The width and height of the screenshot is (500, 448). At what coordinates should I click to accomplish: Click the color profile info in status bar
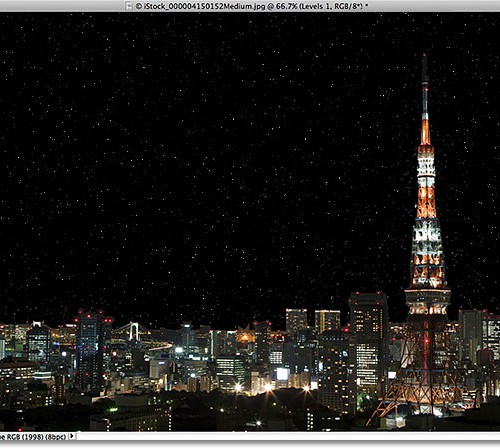coord(33,436)
